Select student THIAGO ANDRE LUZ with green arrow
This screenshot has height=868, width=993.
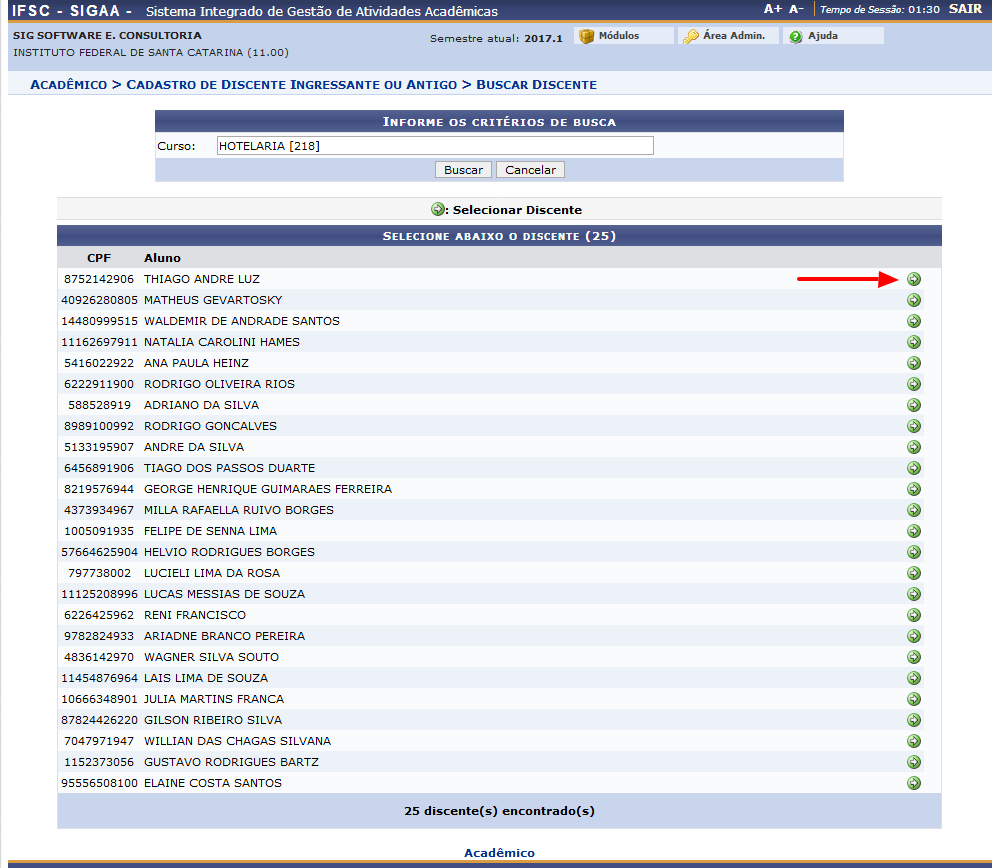coord(913,279)
